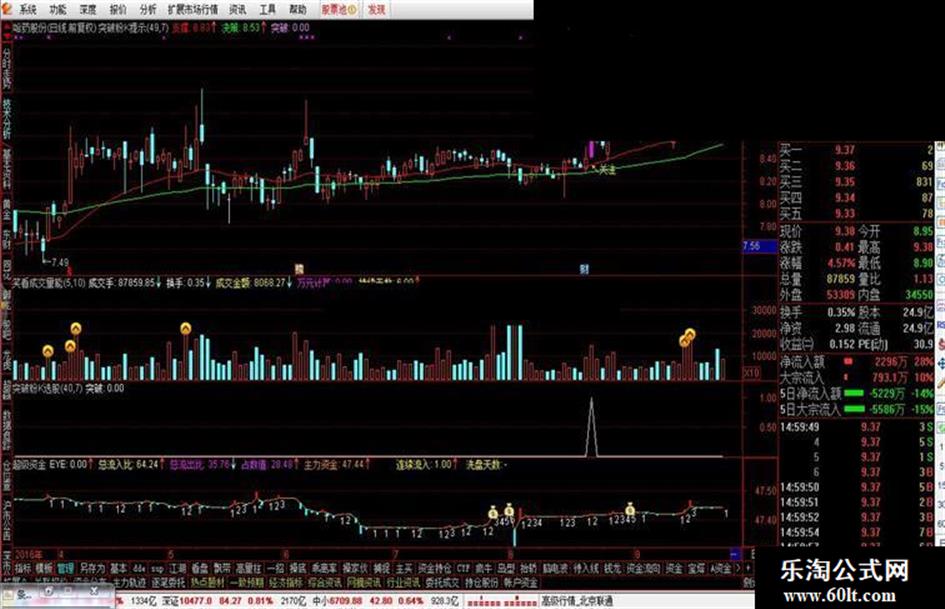This screenshot has width=945, height=609.
Task: Select the 基本 indicator tab
Action: (x=119, y=569)
